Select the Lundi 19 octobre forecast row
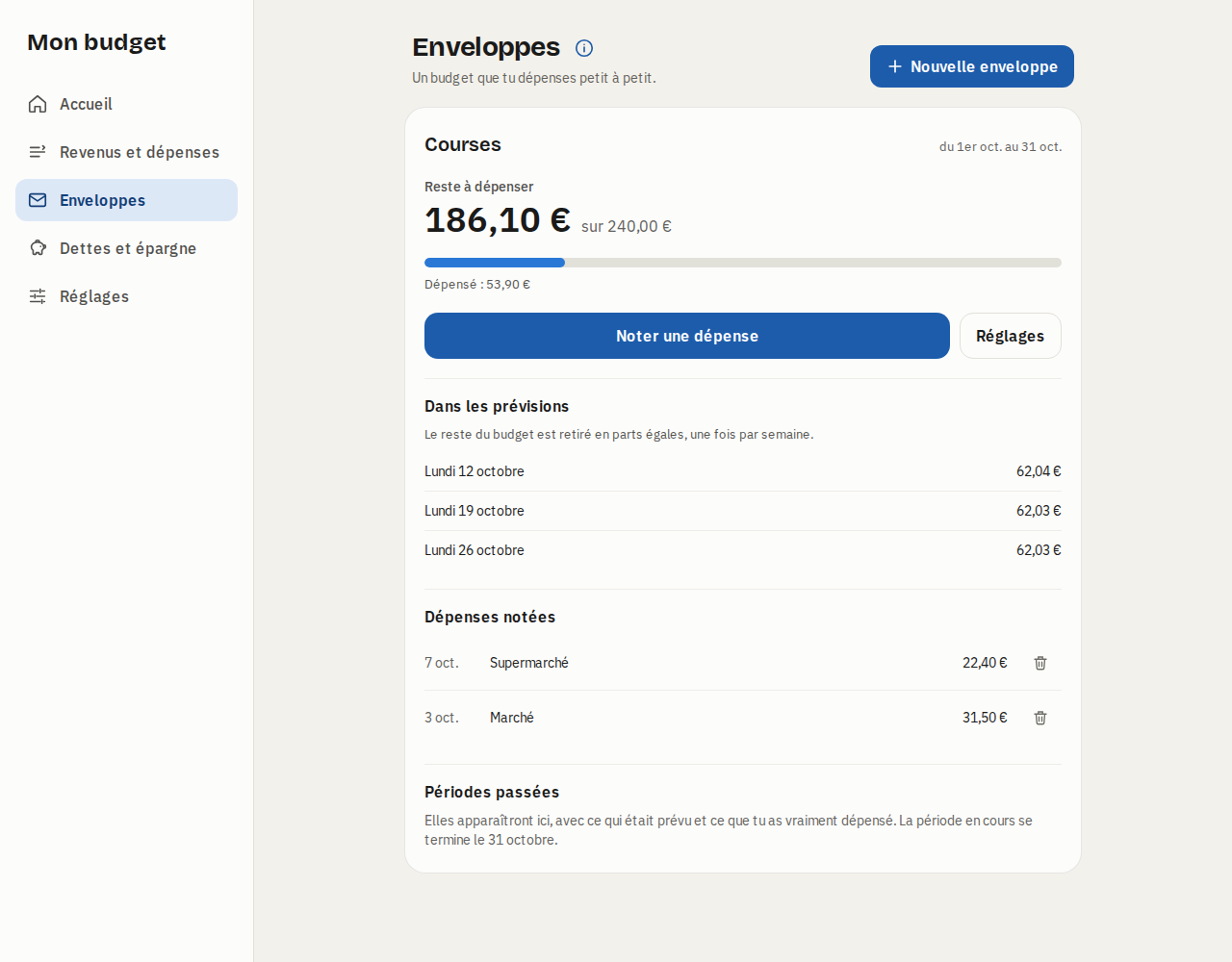The height and width of the screenshot is (962, 1232). click(x=743, y=511)
